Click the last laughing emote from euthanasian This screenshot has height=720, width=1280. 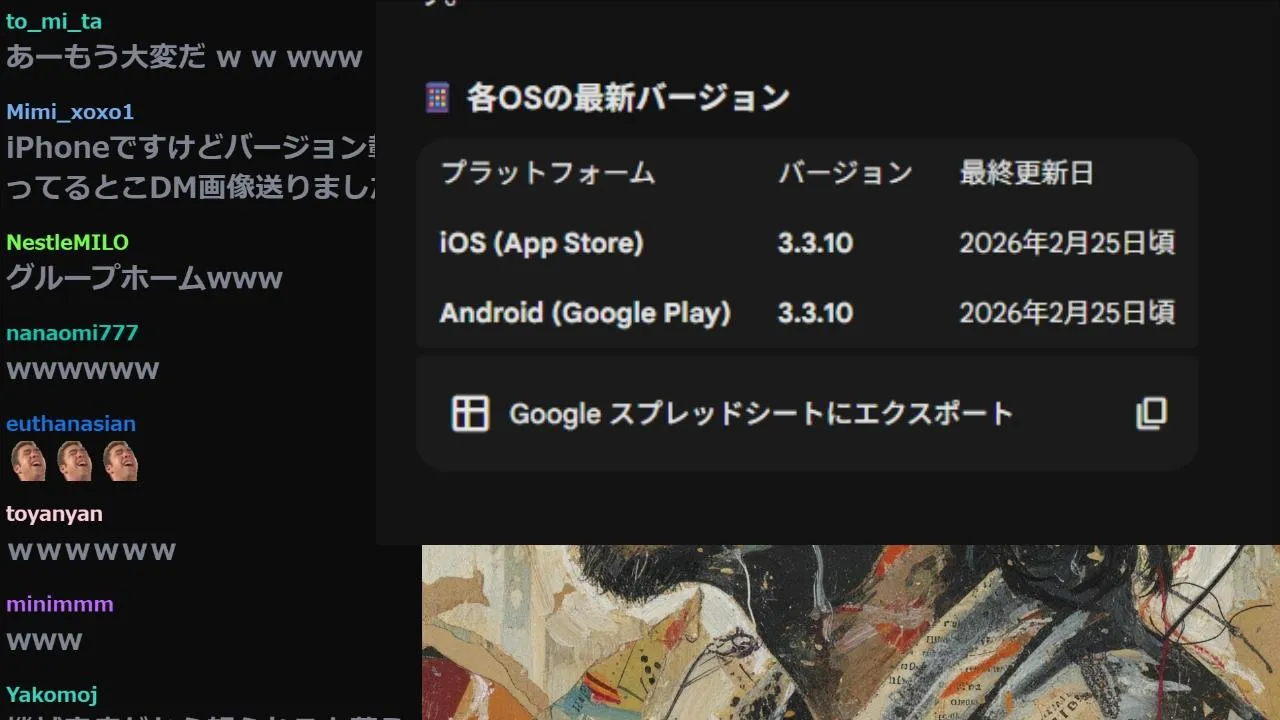tap(119, 461)
